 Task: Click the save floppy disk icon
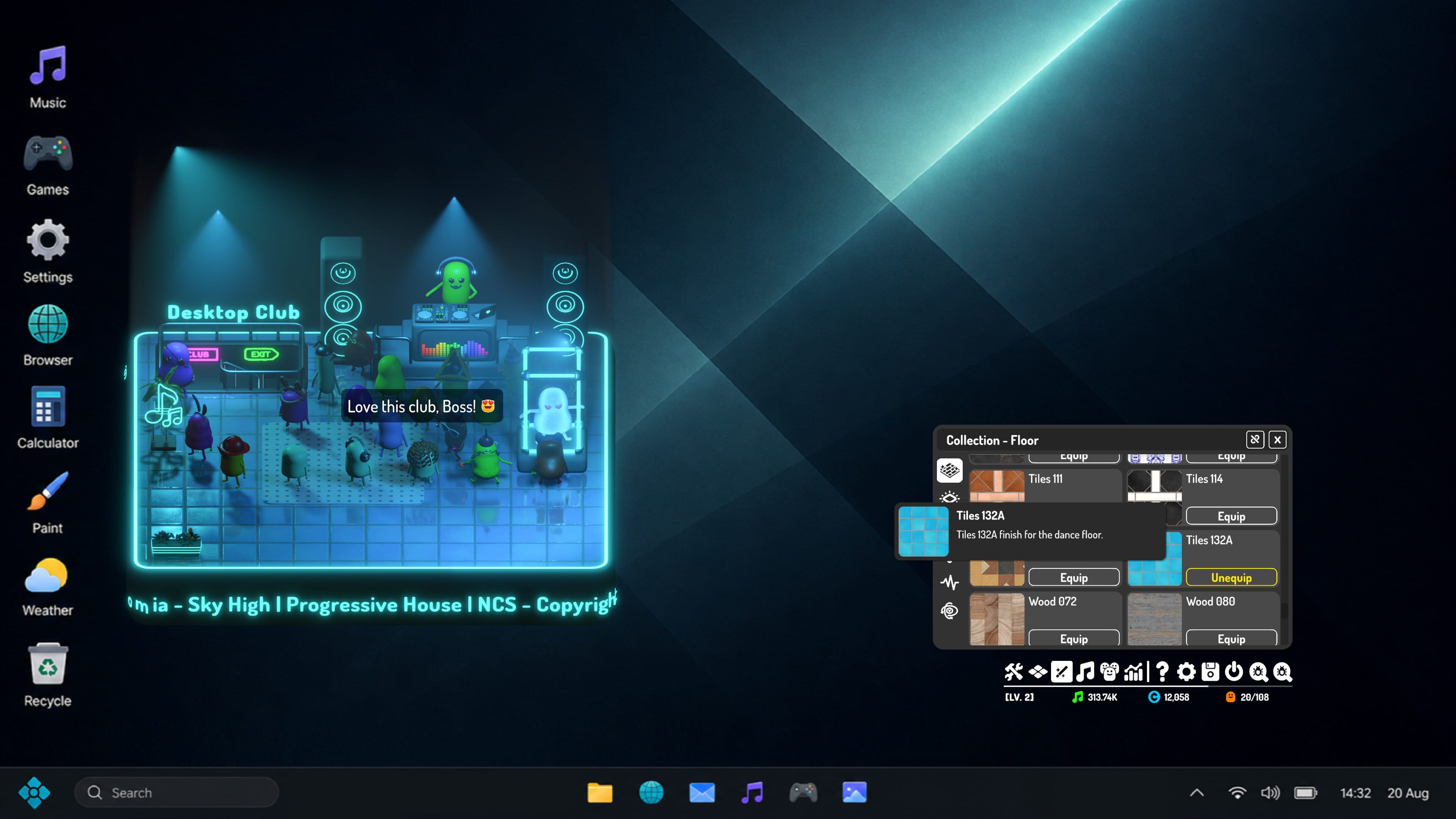click(1210, 672)
